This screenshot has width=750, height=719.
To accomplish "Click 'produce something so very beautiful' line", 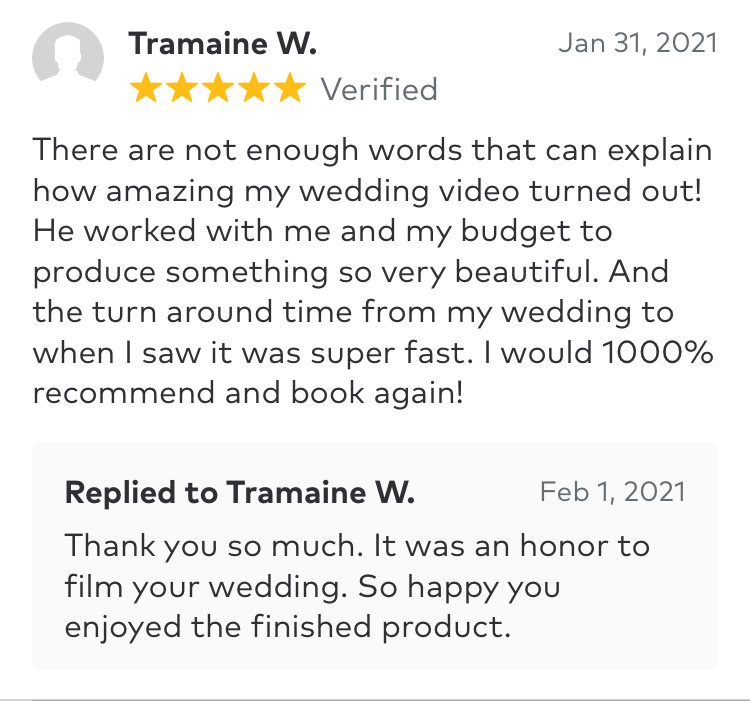I will pos(350,272).
